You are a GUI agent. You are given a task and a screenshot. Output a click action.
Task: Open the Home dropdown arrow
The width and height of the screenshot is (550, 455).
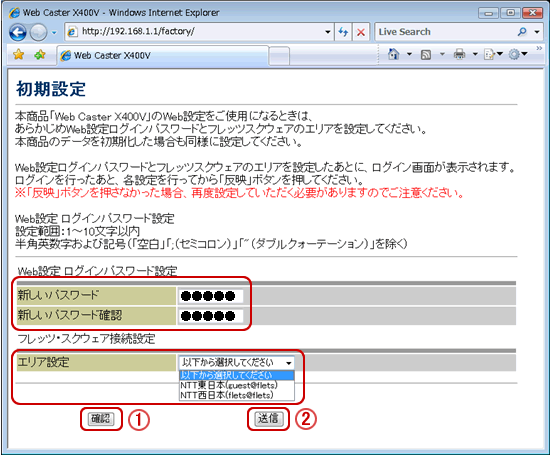pyautogui.click(x=409, y=54)
